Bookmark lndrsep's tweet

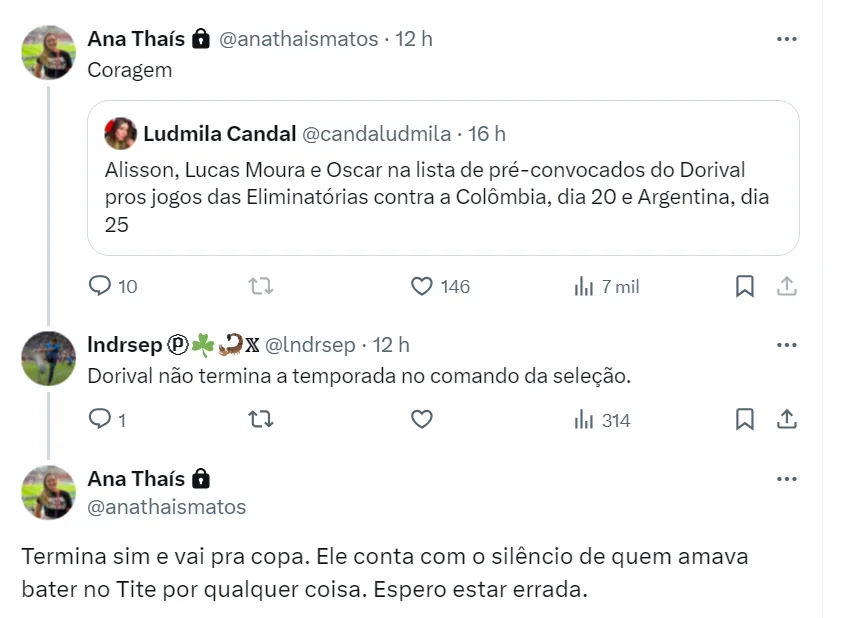coord(745,420)
